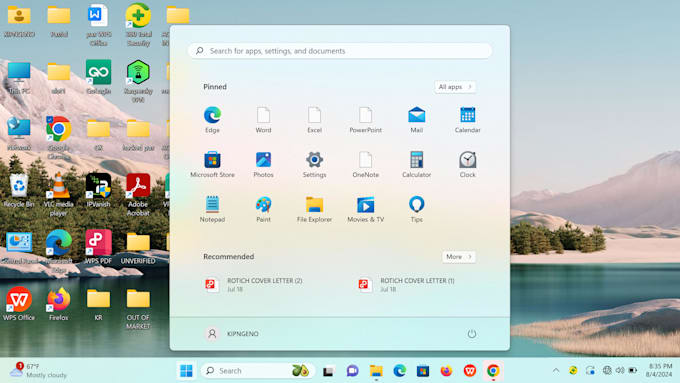Click the Start menu search field
This screenshot has width=680, height=383.
click(340, 51)
